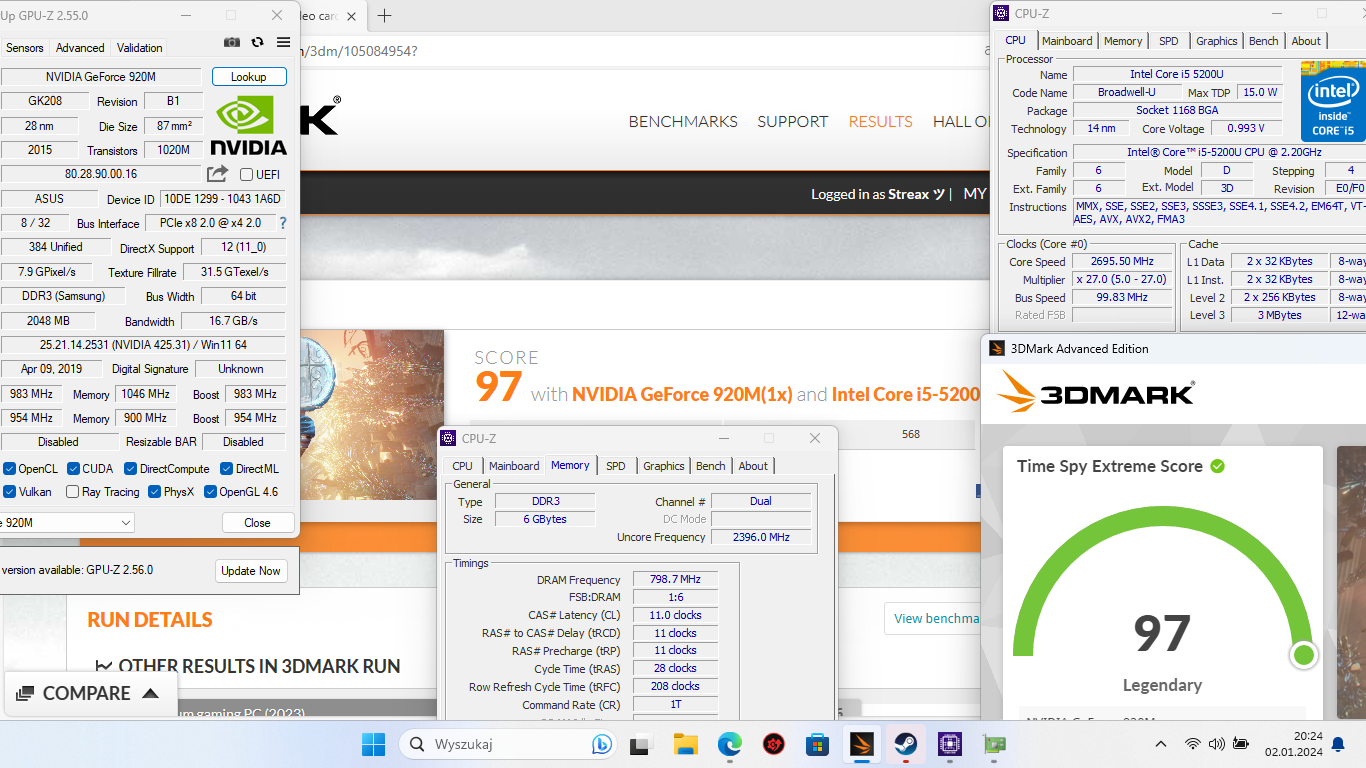Open notifications bell icon
Screen dimensions: 1366x768
pos(1338,744)
